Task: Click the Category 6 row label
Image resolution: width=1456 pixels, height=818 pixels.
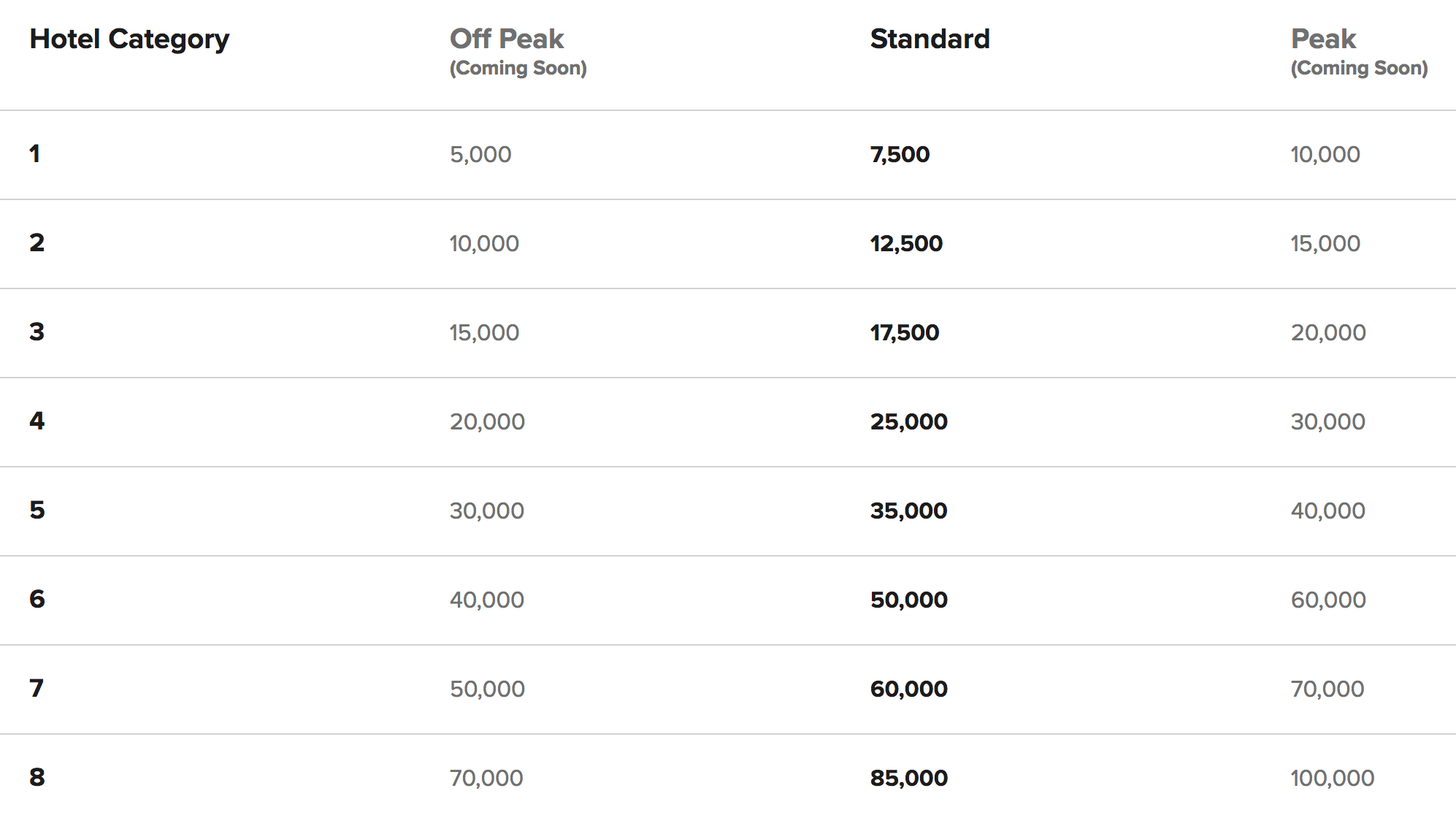Action: [x=37, y=600]
